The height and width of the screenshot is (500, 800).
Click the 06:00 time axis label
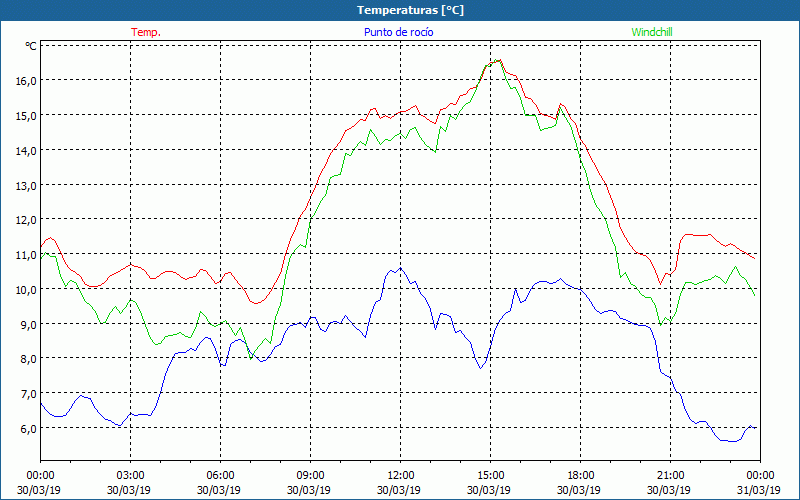pos(220,475)
